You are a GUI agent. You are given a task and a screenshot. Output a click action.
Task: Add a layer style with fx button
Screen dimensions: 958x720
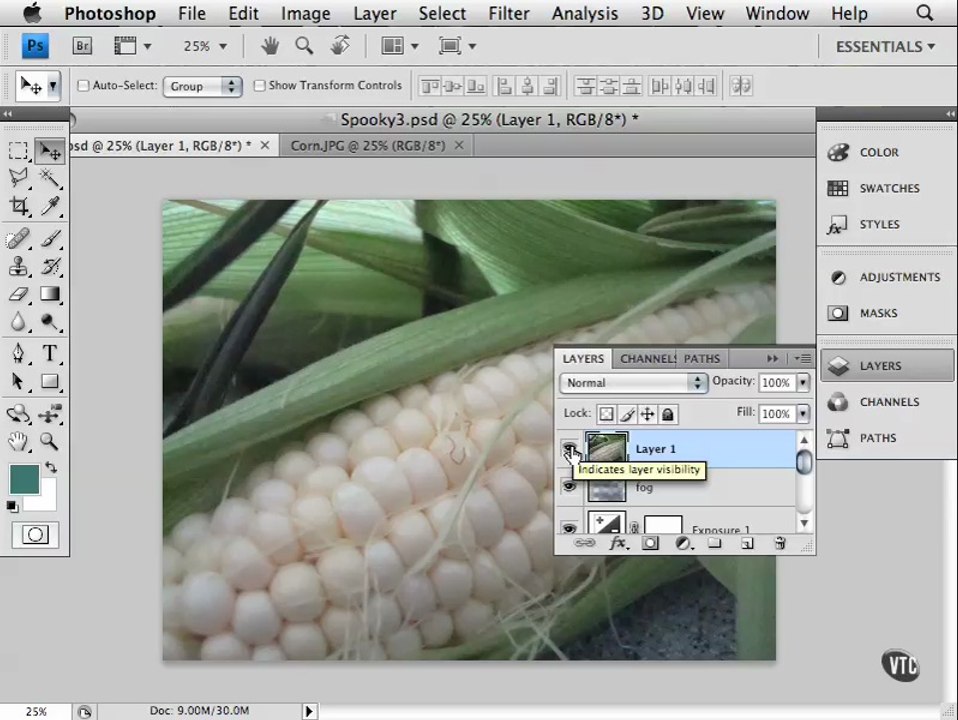point(618,543)
